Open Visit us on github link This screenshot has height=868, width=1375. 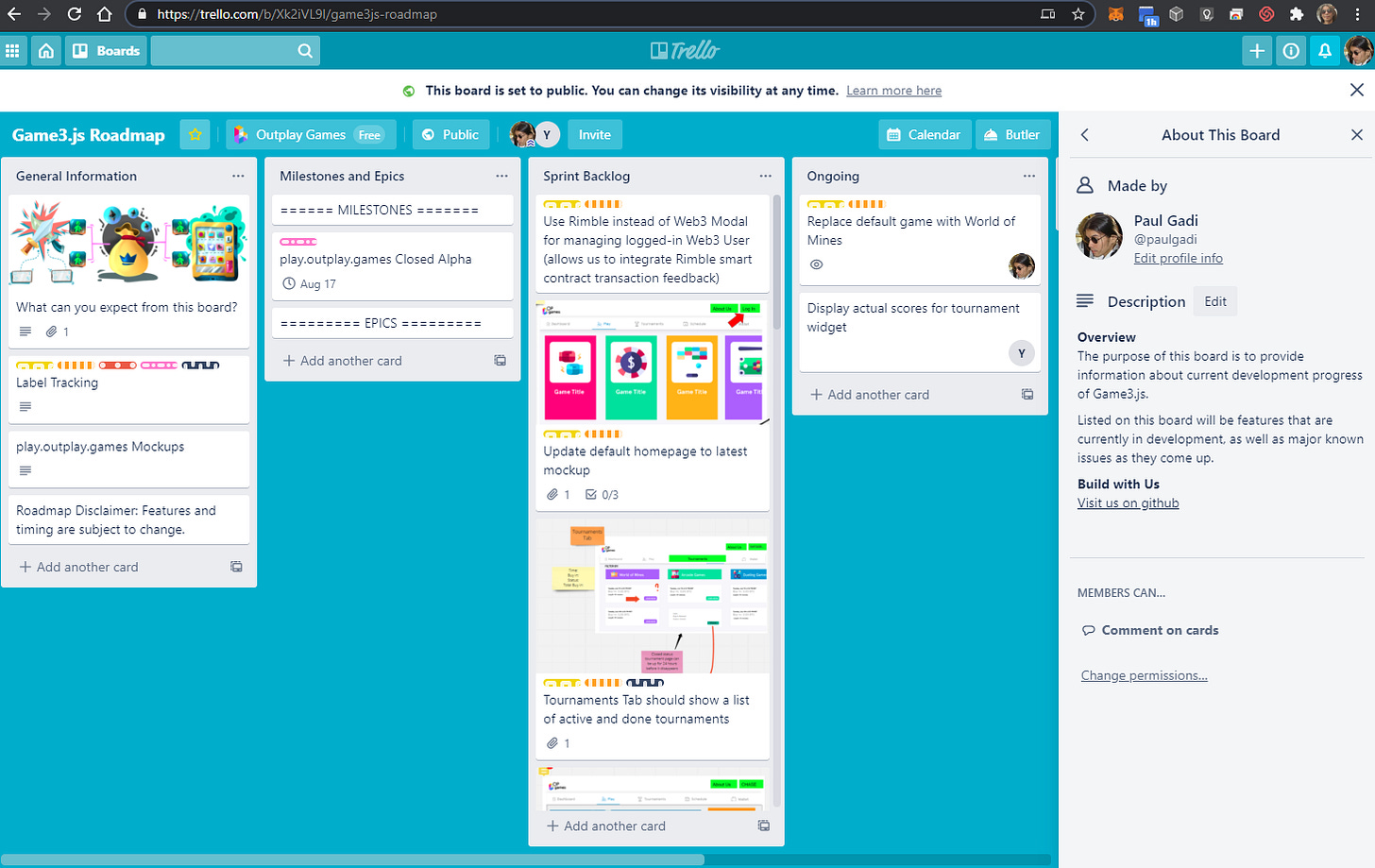[x=1128, y=503]
